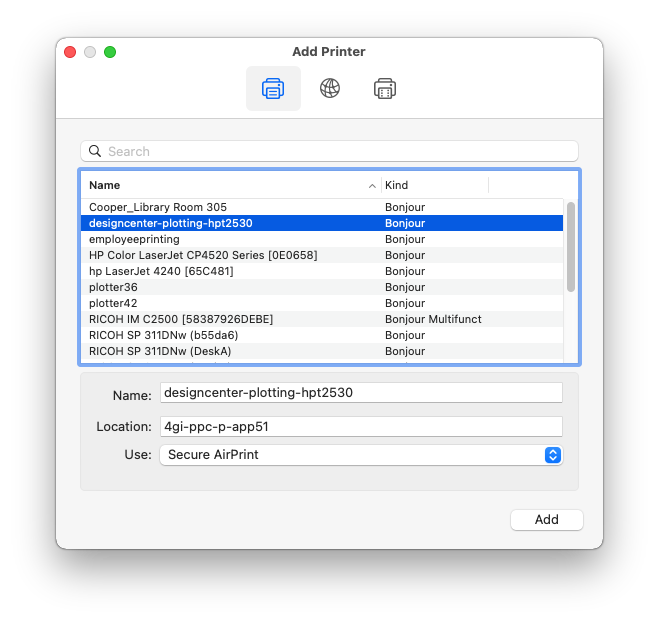Select the Default printer tab icon
The image size is (659, 623).
pos(273,89)
